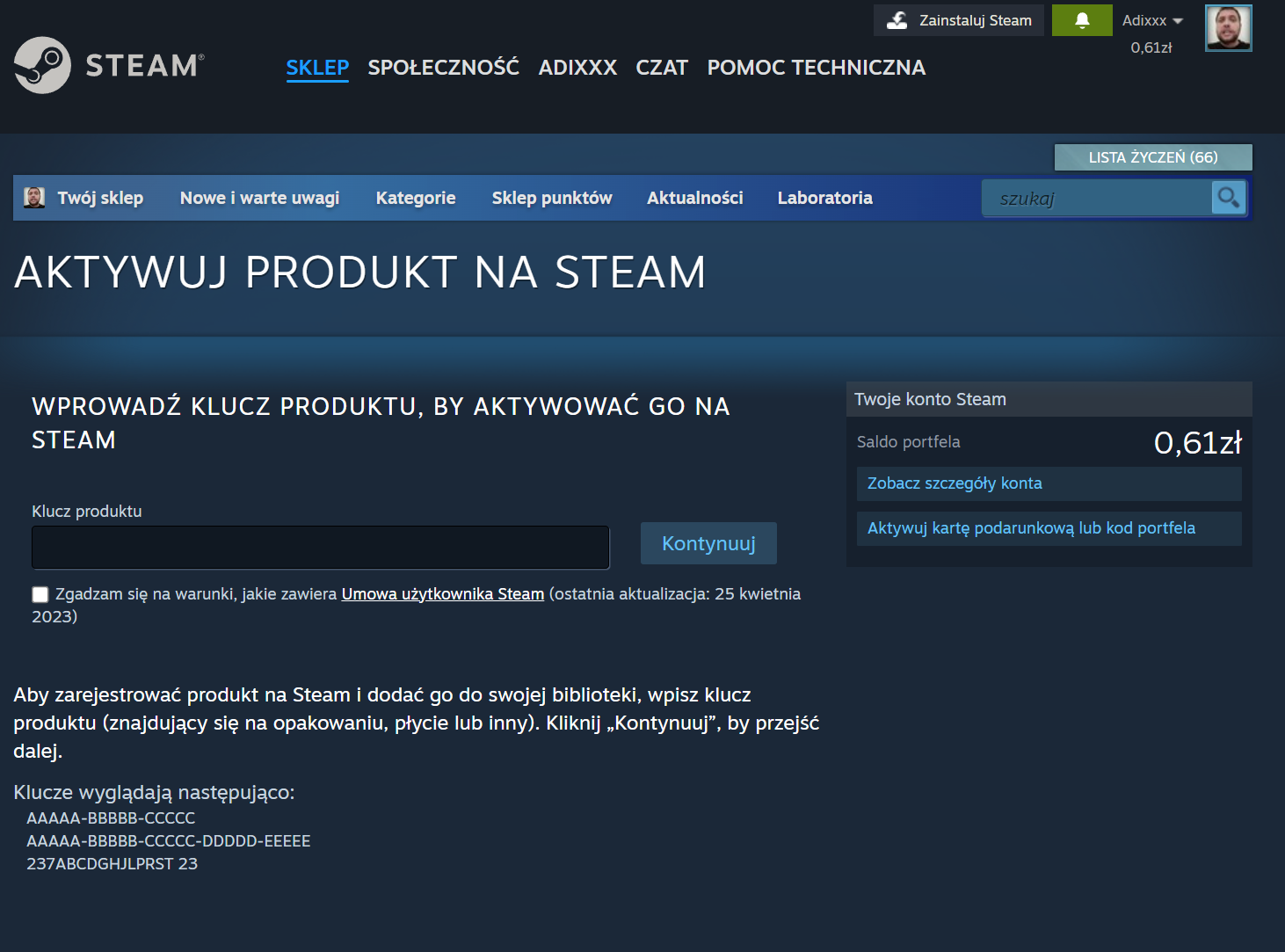Click the green bell notification button
Image resolution: width=1285 pixels, height=952 pixels.
pyautogui.click(x=1081, y=19)
